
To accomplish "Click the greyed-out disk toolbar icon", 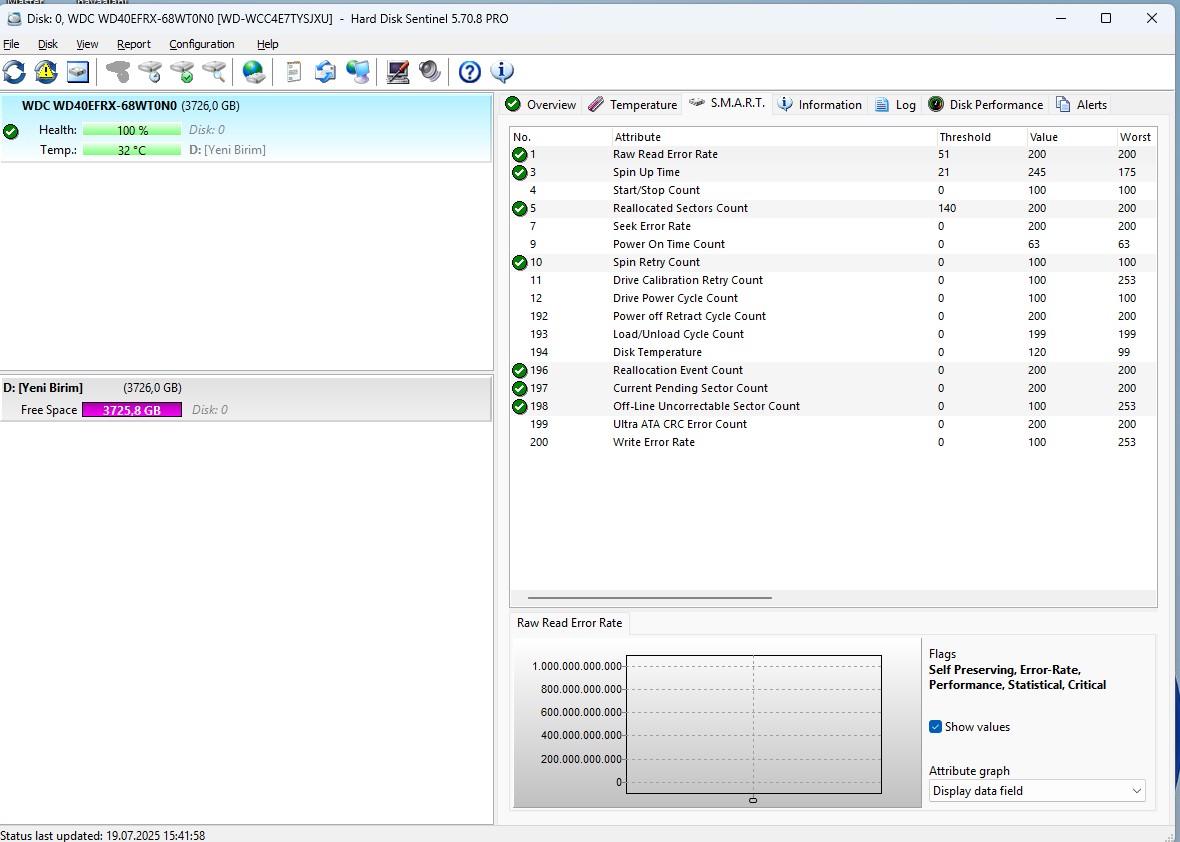I will 117,72.
